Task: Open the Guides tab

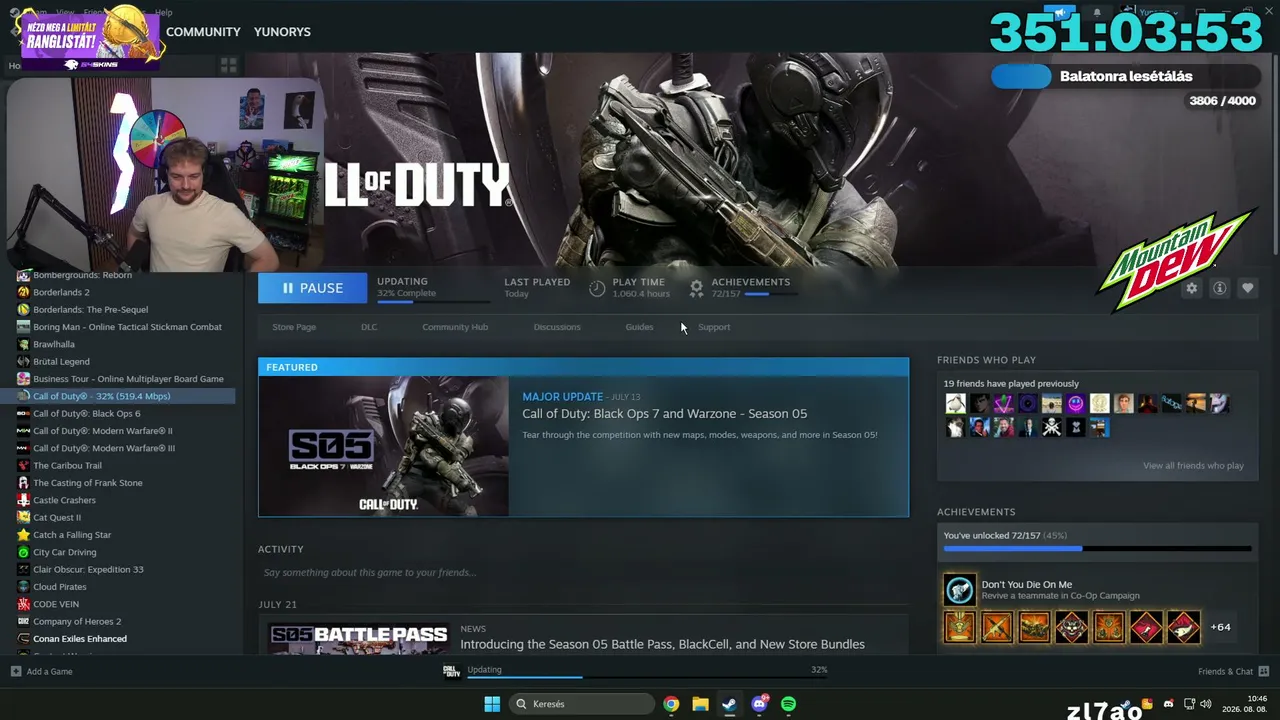Action: click(x=639, y=327)
